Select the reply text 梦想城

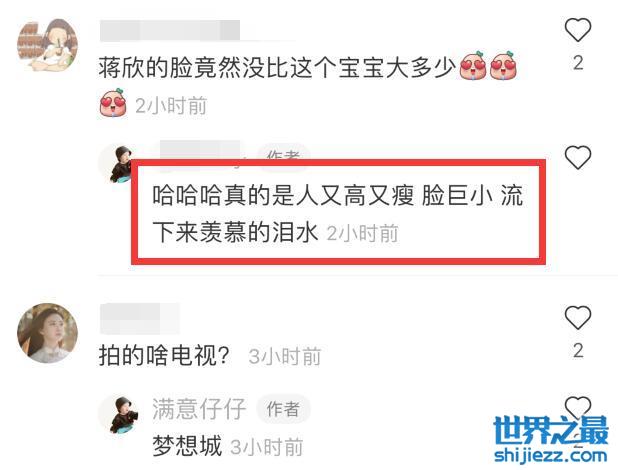pyautogui.click(x=187, y=446)
